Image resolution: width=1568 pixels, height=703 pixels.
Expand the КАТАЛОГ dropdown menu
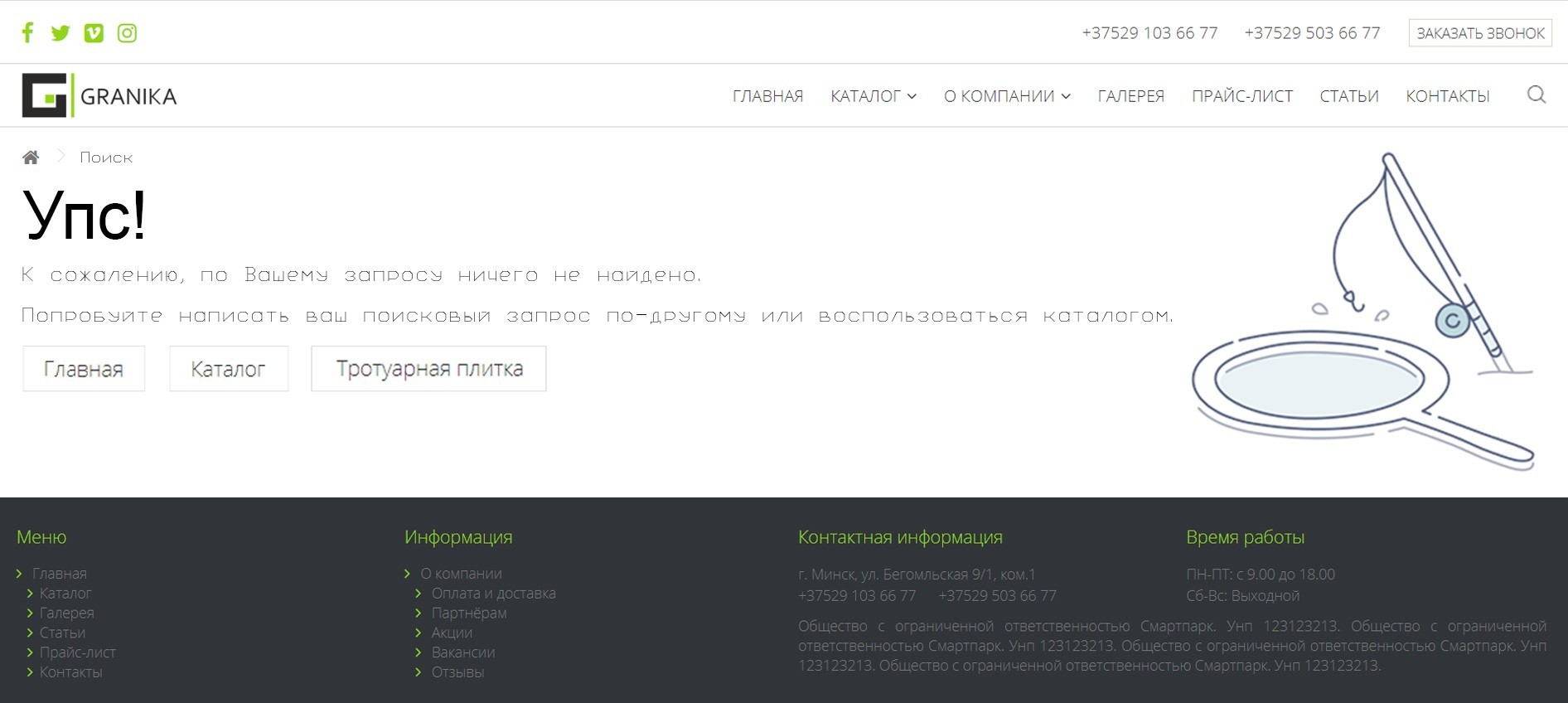(x=873, y=96)
